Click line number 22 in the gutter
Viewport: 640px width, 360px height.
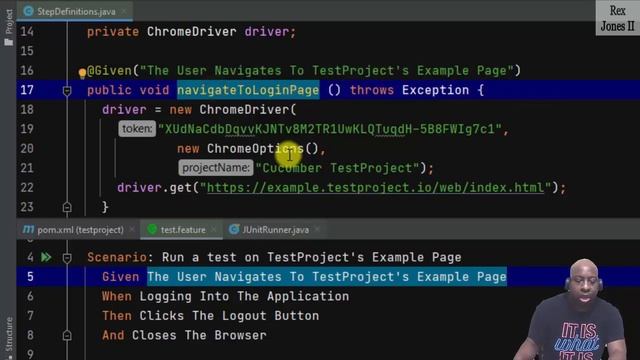pyautogui.click(x=27, y=188)
